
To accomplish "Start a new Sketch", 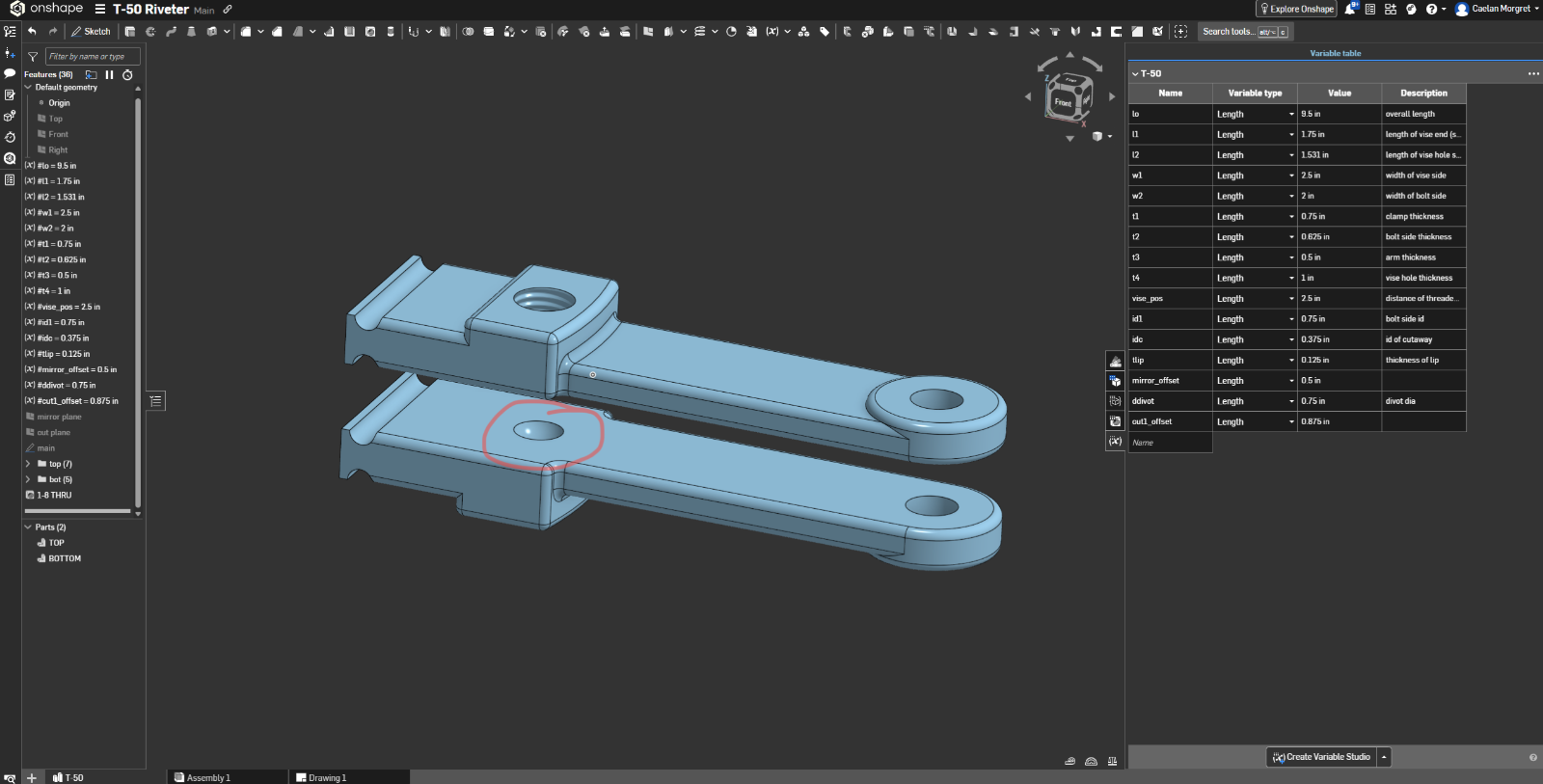I will [x=92, y=32].
